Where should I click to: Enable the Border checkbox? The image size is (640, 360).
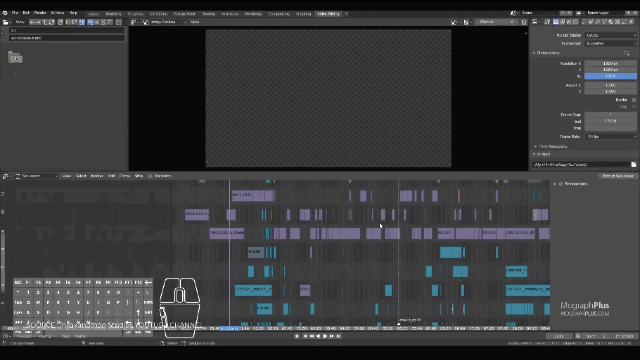(x=634, y=100)
